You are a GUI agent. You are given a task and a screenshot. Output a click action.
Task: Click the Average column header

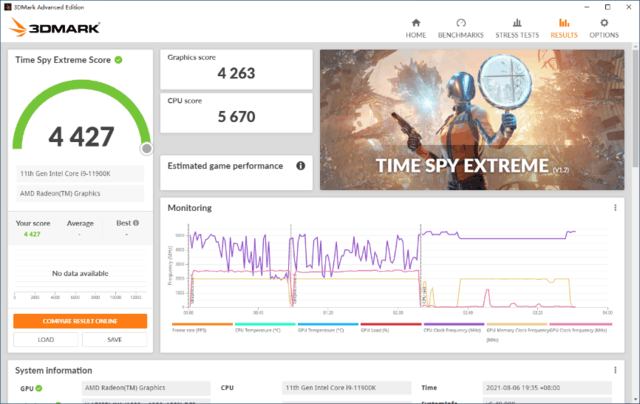pyautogui.click(x=80, y=223)
